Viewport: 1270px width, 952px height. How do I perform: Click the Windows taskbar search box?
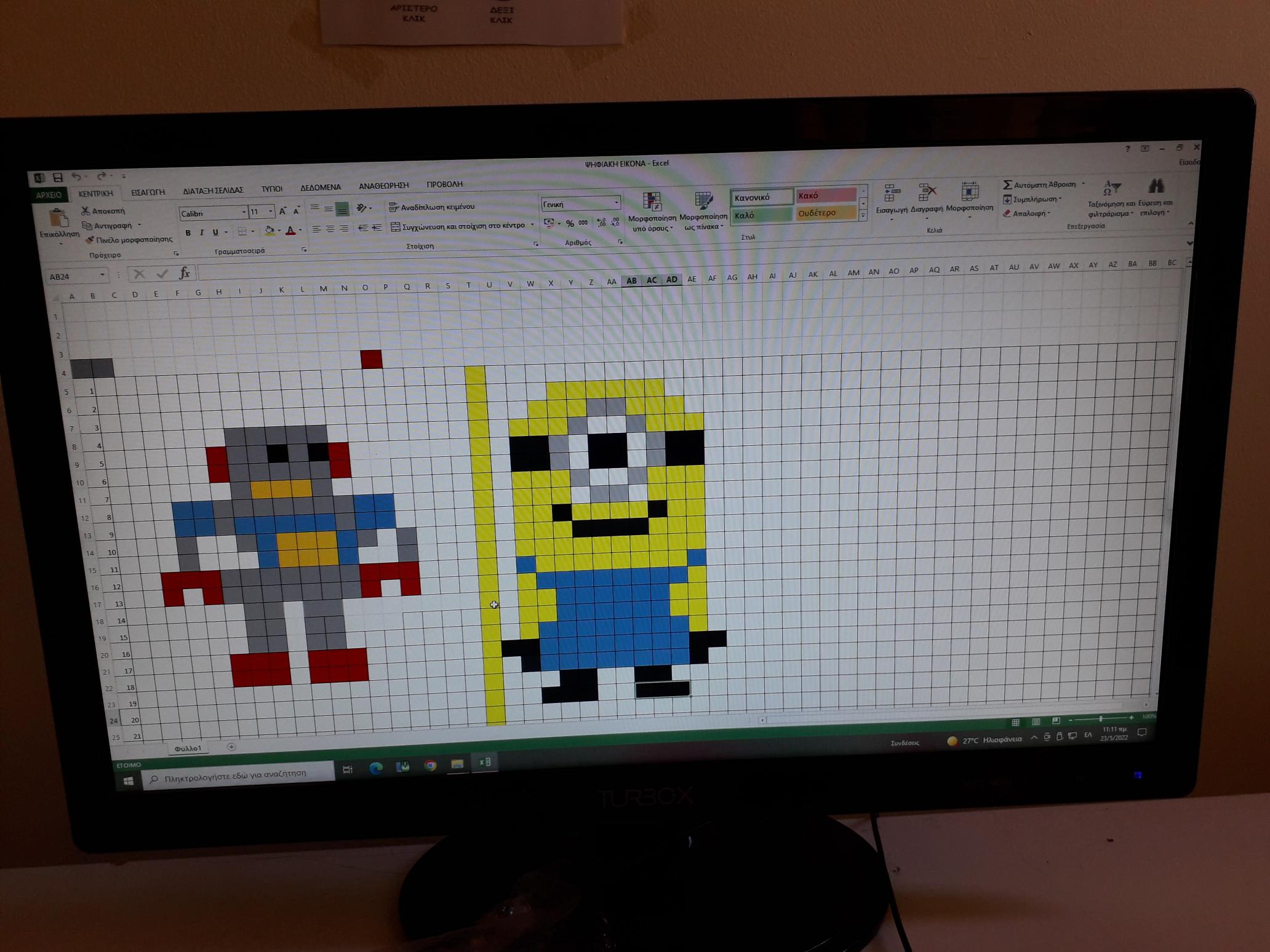click(x=239, y=774)
